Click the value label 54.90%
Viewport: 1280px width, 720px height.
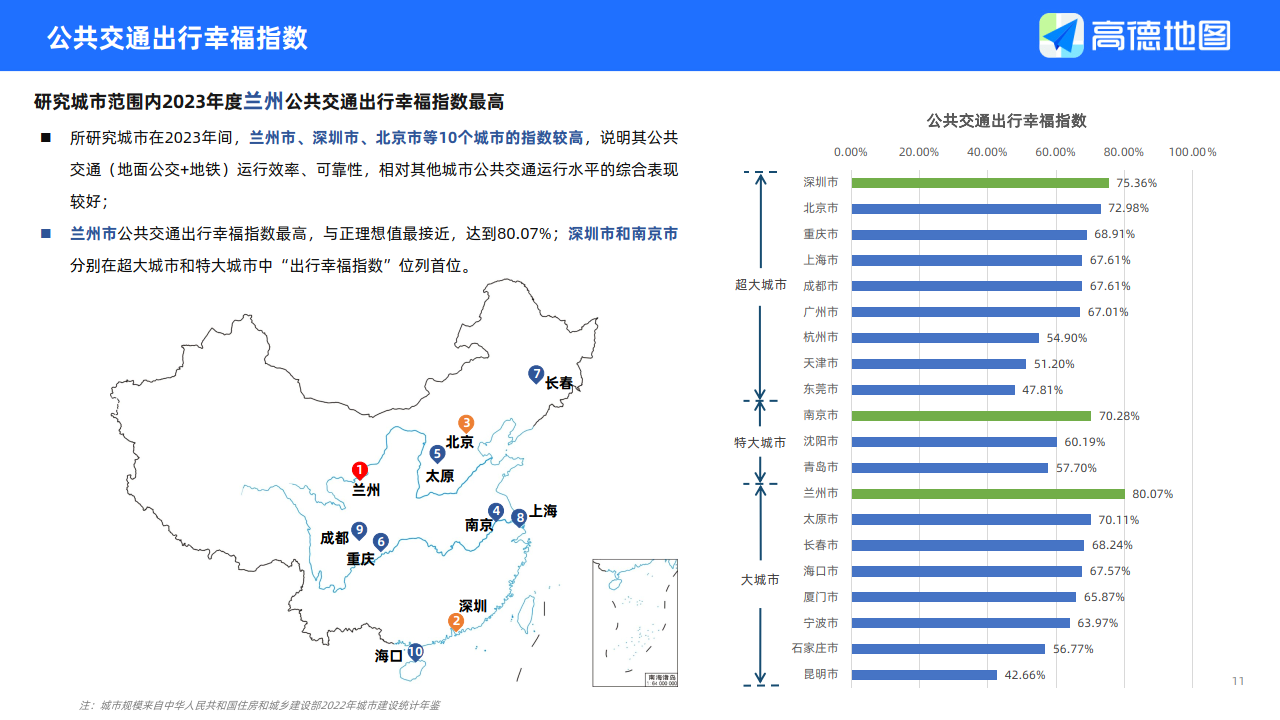point(1066,338)
